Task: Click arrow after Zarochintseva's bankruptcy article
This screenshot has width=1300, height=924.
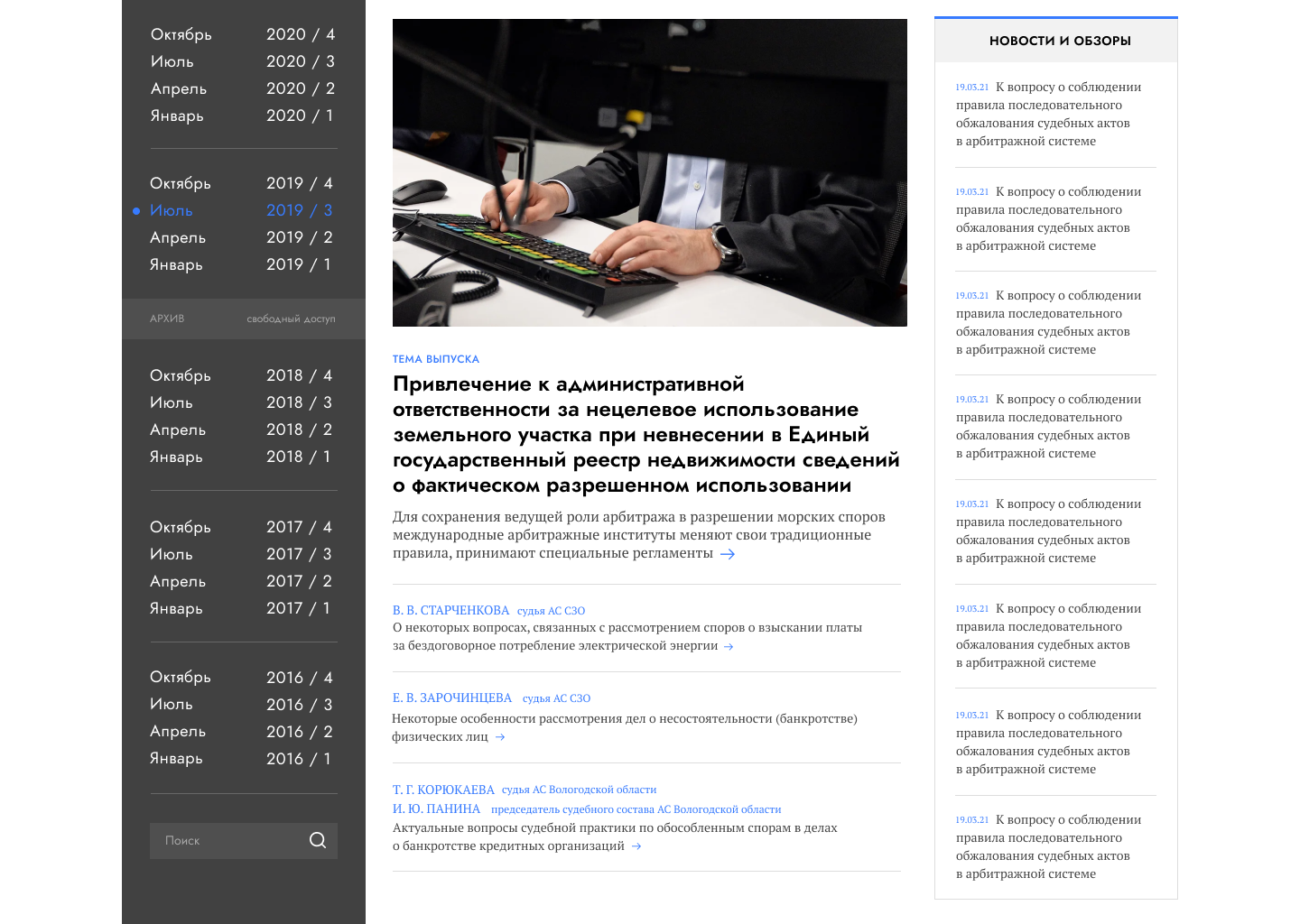Action: (x=500, y=737)
